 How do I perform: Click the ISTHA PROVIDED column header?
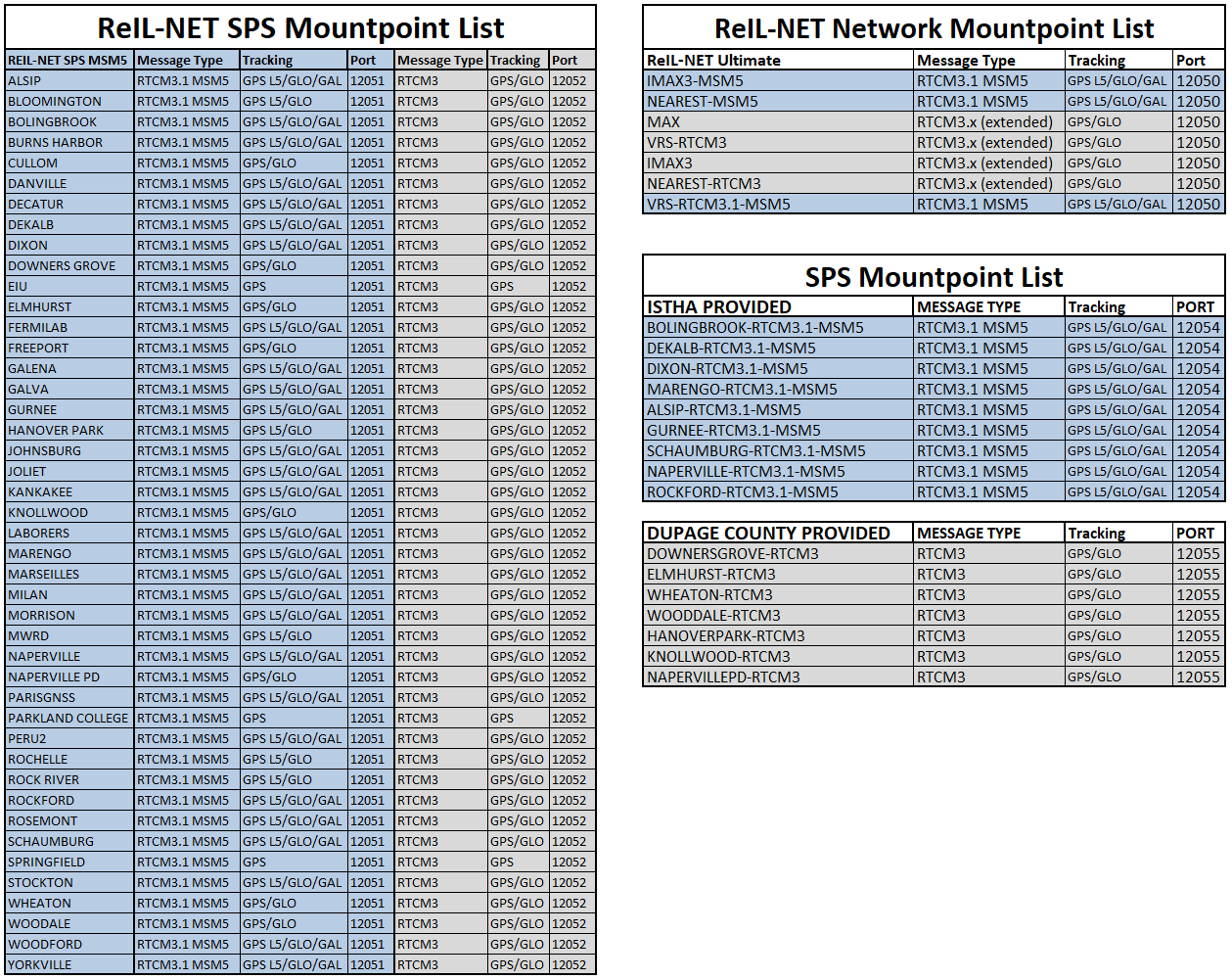(718, 307)
